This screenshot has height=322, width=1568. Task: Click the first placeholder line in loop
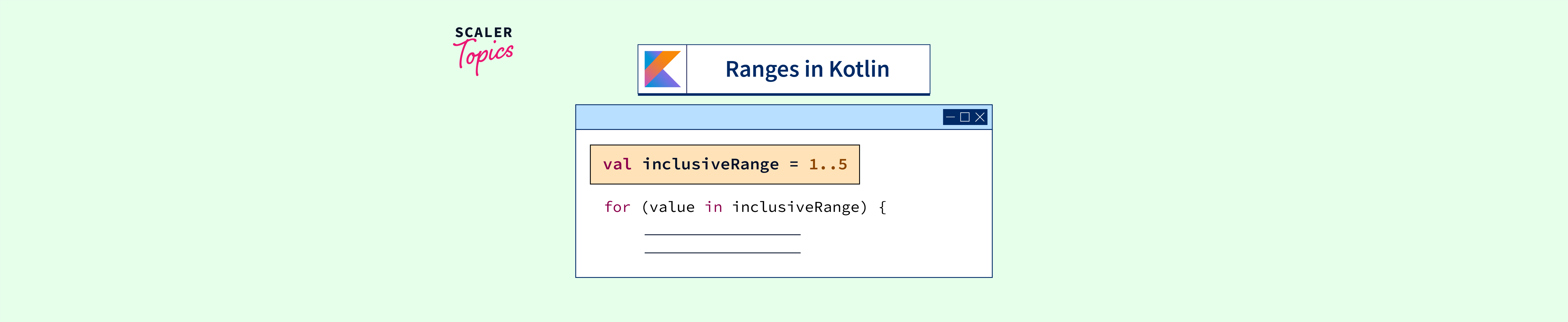click(722, 235)
